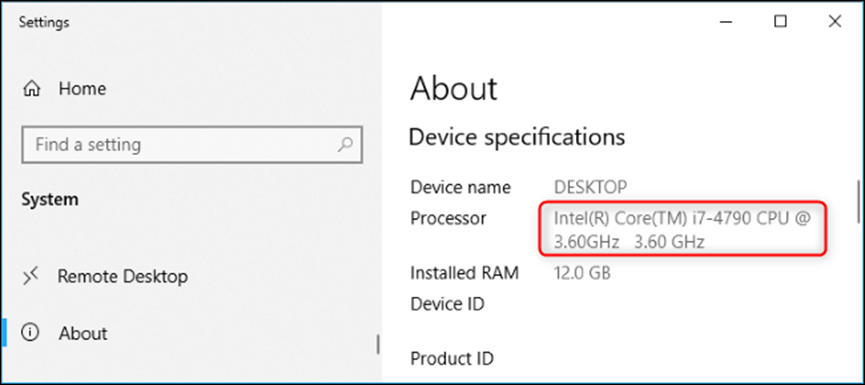
Task: Click the right pane vertical scrollbar
Action: (x=858, y=201)
